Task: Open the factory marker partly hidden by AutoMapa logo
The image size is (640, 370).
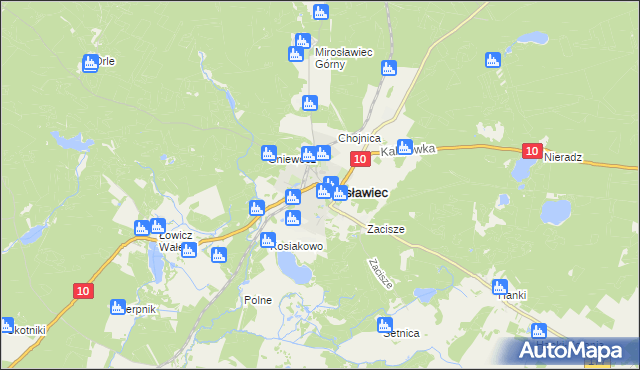Action: point(538,331)
